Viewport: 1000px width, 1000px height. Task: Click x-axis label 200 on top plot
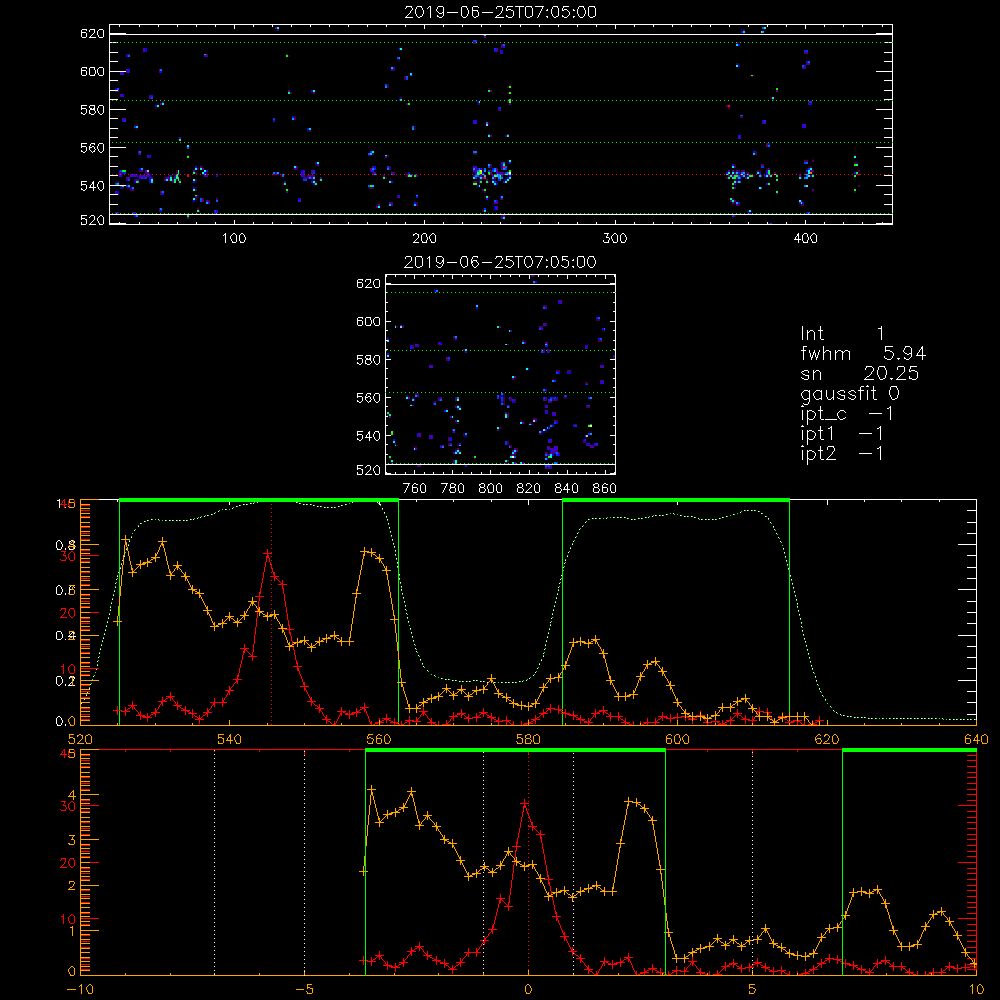(x=424, y=239)
